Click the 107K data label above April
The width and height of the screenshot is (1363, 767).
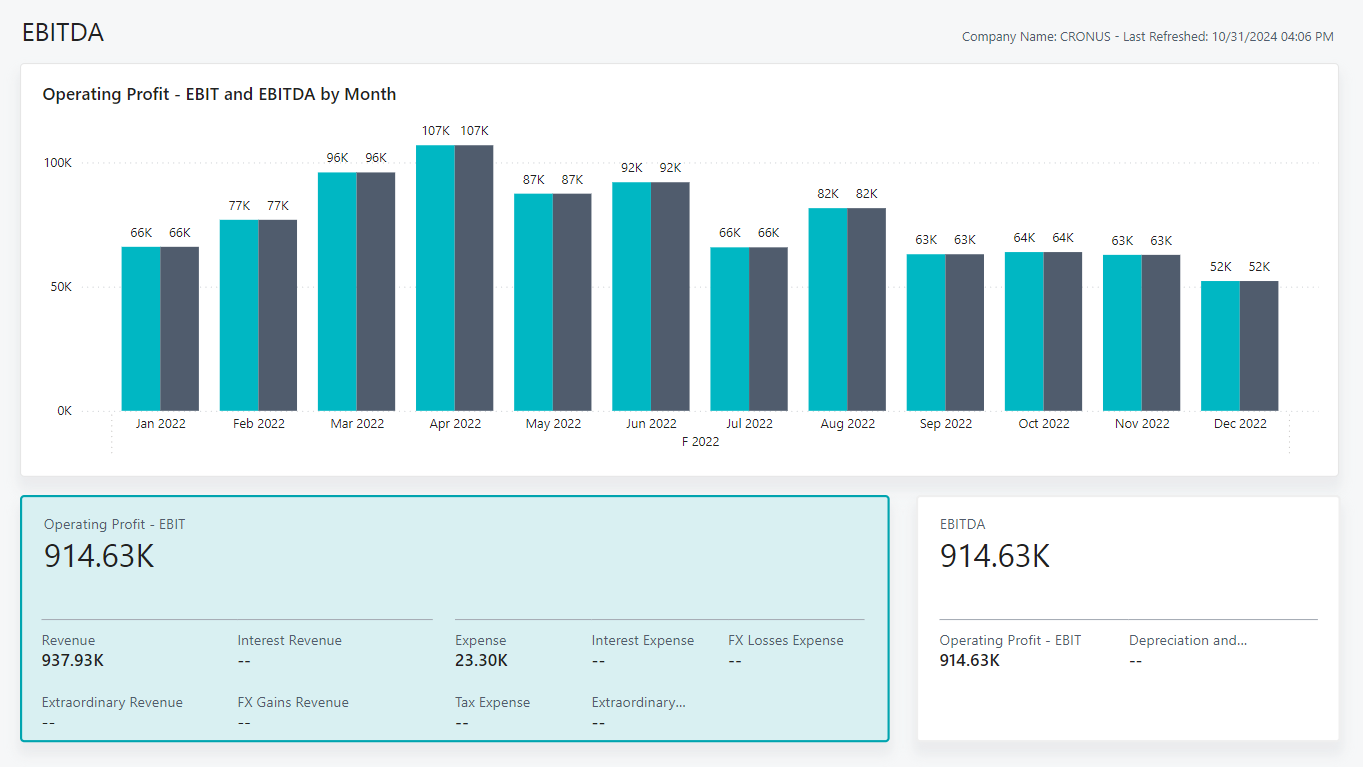tap(434, 130)
